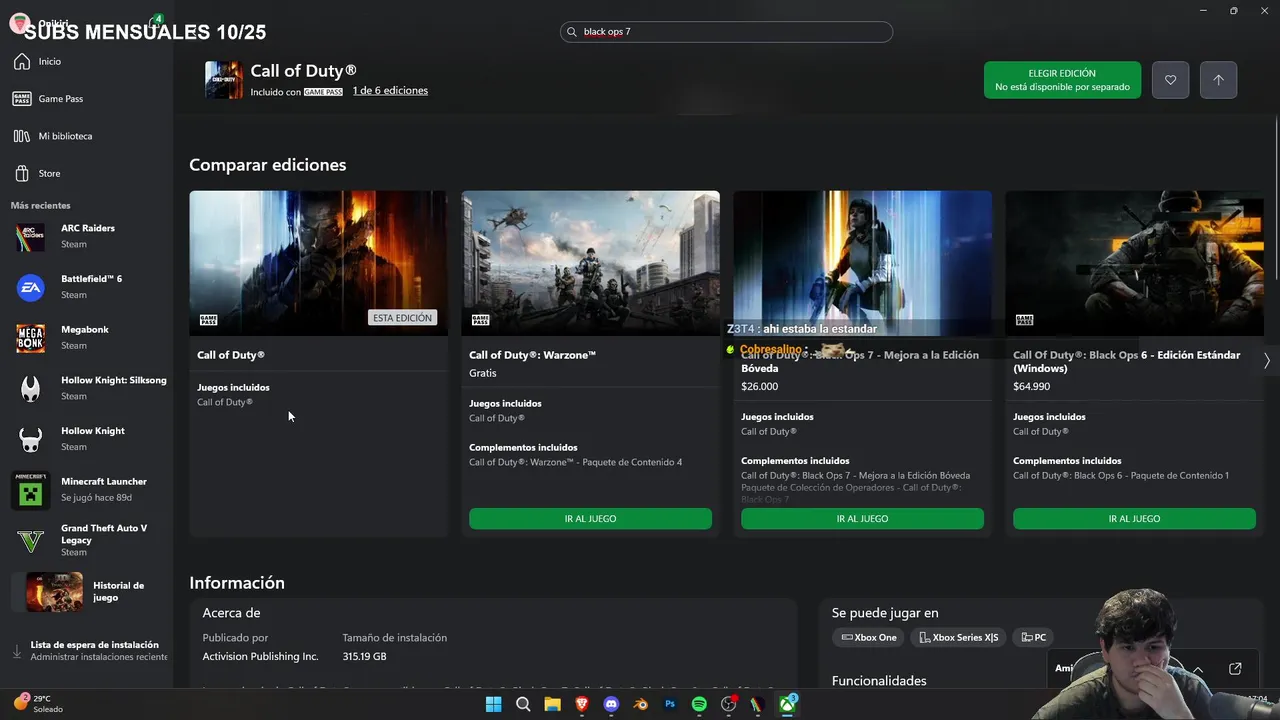Screen dimensions: 1280x720
Task: Open the profile avatar in the sidebar
Action: 19,22
